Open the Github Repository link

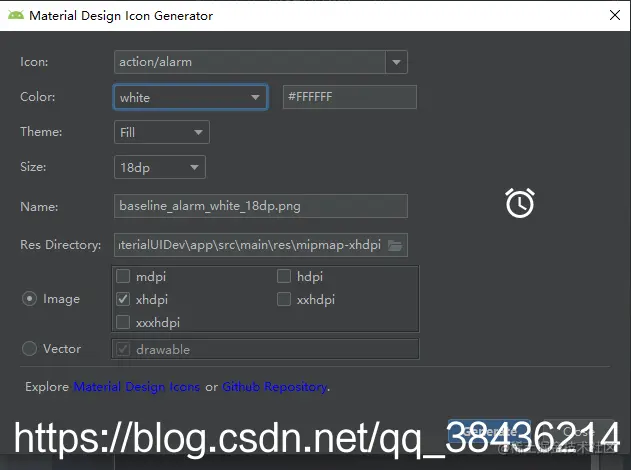coord(275,387)
